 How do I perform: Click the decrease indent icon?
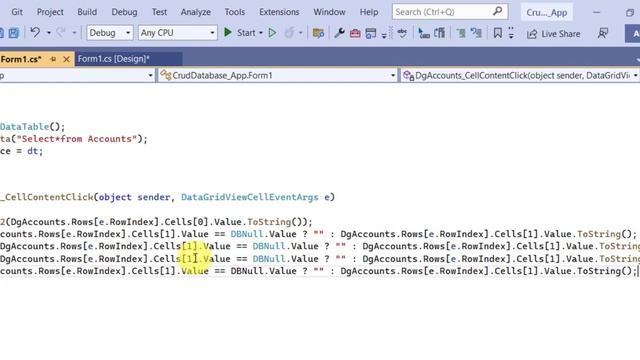pos(424,33)
